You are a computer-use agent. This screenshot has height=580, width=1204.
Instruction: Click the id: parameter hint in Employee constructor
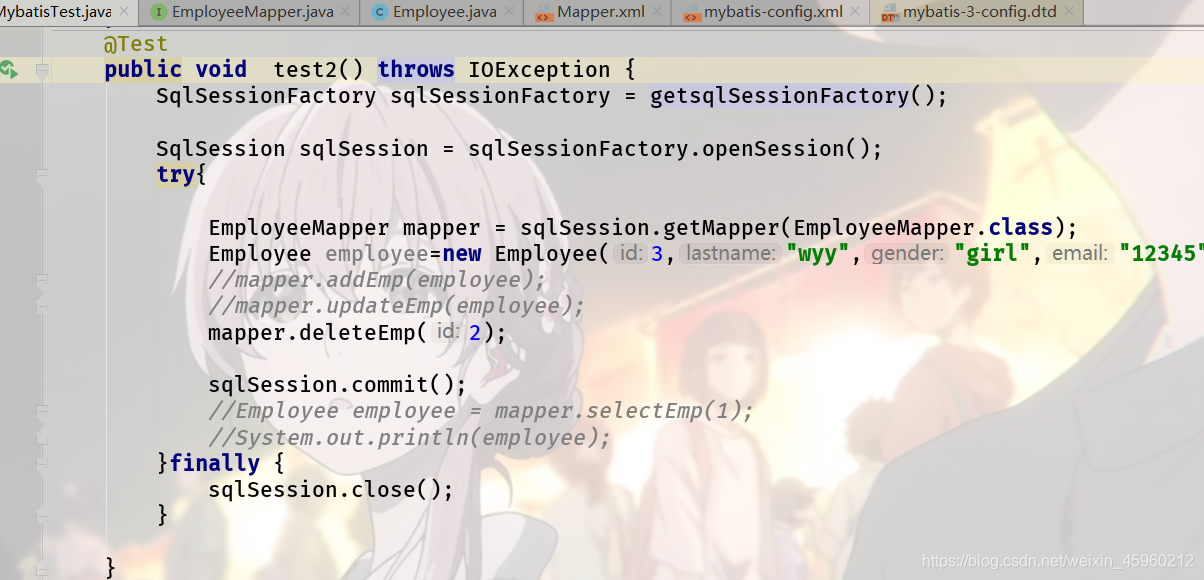(631, 254)
